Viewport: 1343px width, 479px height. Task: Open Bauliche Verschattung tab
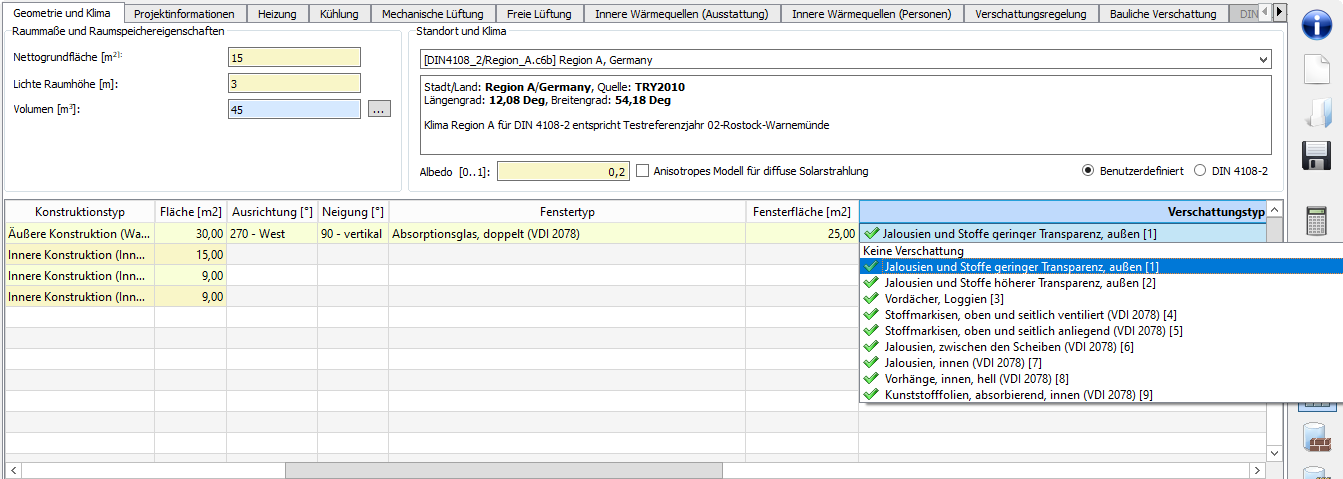click(1163, 14)
